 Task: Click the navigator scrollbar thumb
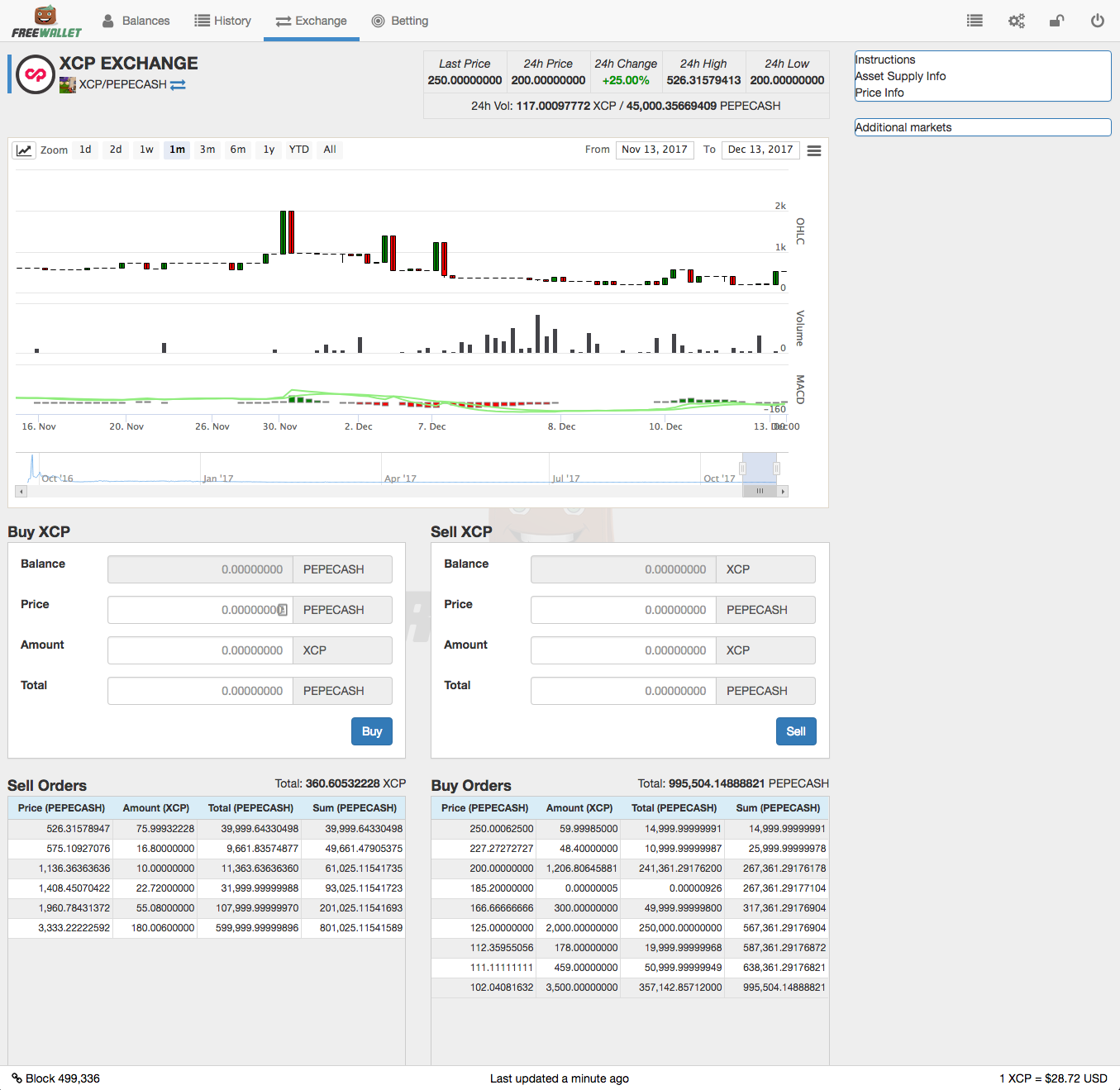pyautogui.click(x=760, y=491)
